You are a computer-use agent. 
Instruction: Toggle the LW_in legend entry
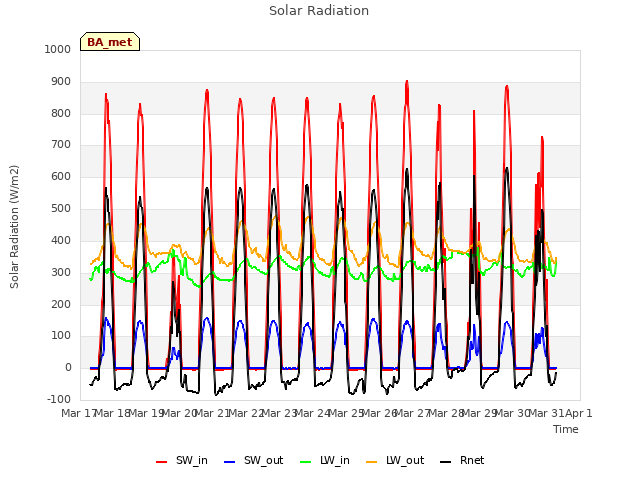[325, 460]
